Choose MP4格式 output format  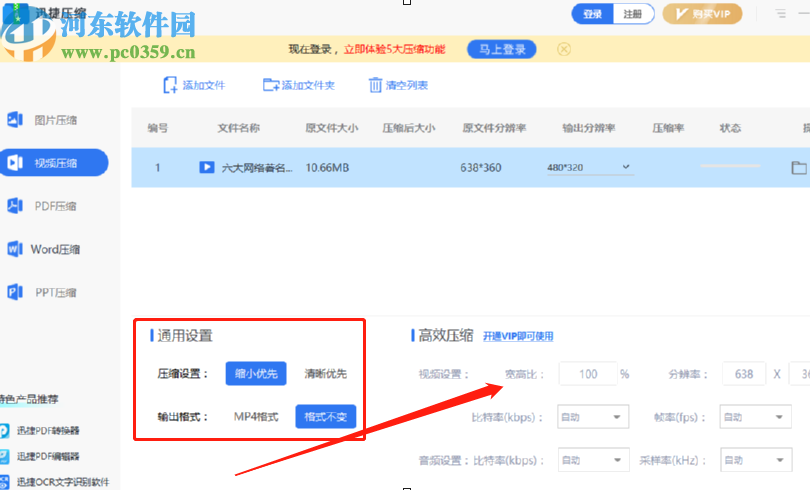[x=256, y=417]
